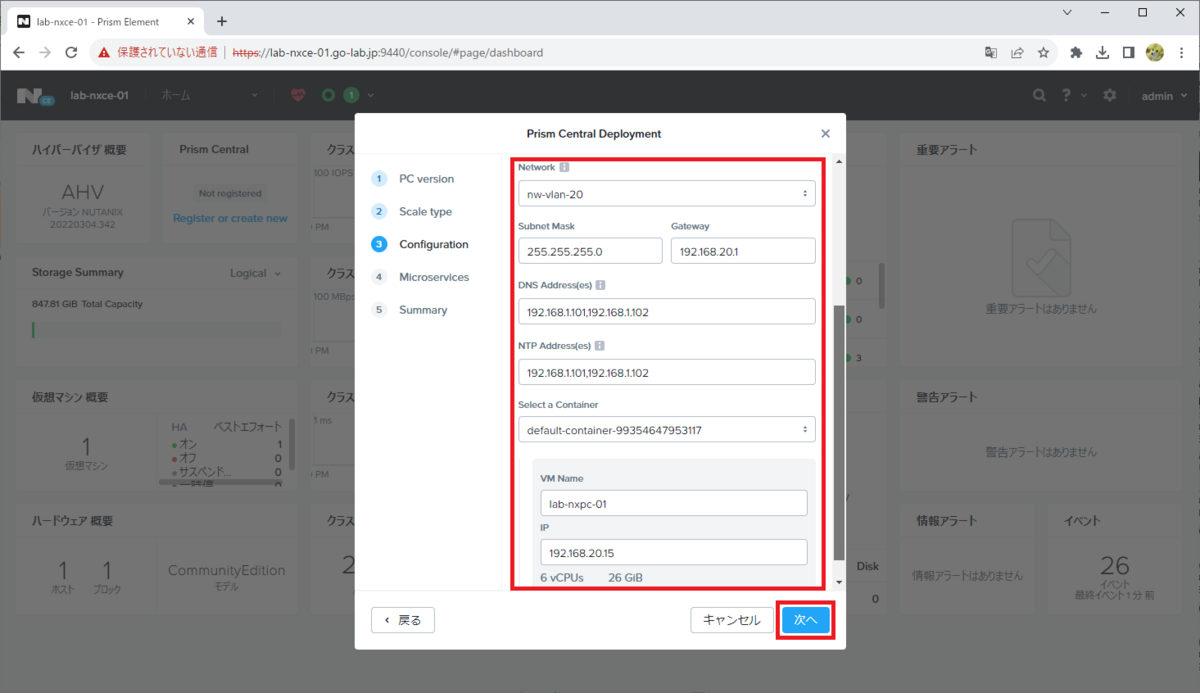1200x693 pixels.
Task: Close the lab-nxce-01 Prism Element tab
Action: pyautogui.click(x=192, y=21)
